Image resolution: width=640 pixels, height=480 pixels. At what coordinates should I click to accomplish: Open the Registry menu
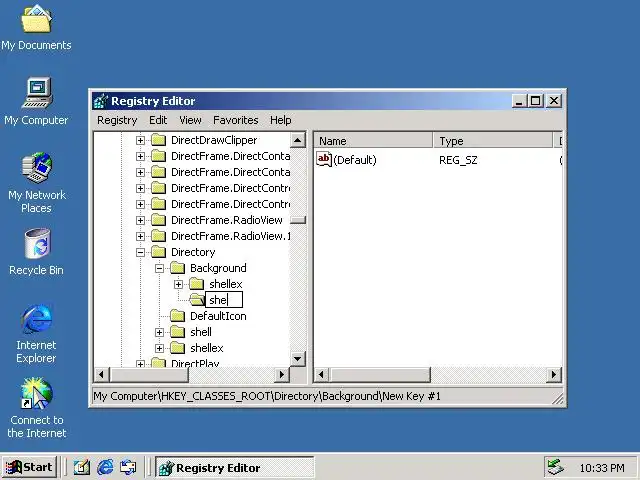[117, 120]
